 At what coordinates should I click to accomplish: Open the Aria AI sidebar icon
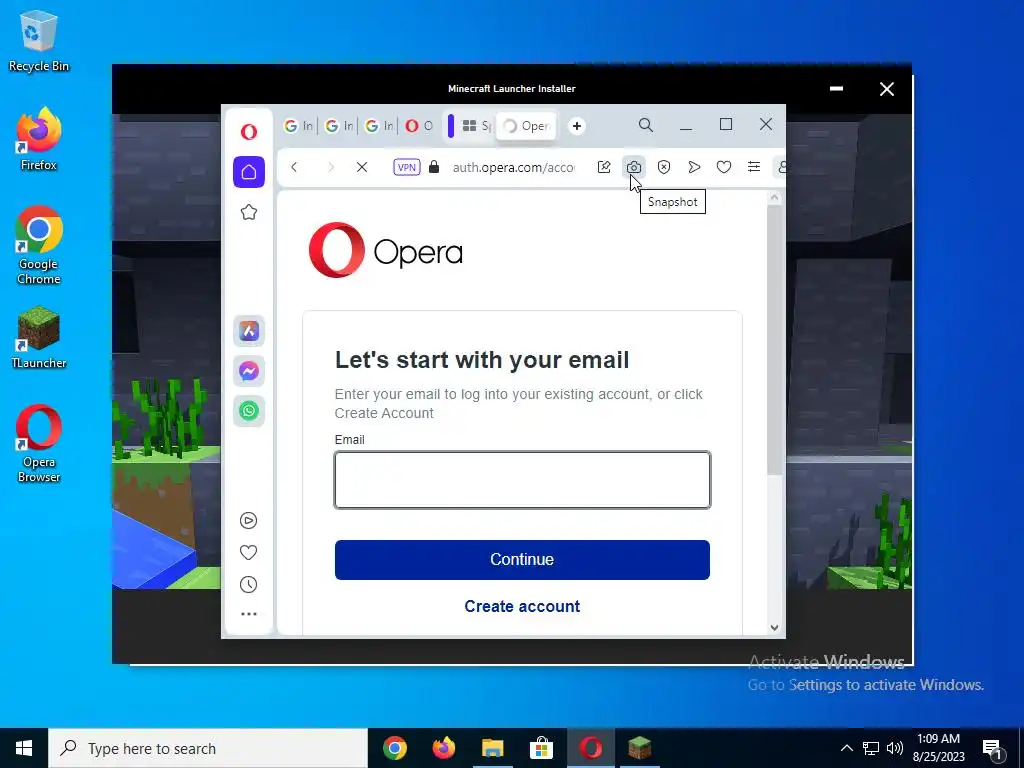pyautogui.click(x=249, y=331)
